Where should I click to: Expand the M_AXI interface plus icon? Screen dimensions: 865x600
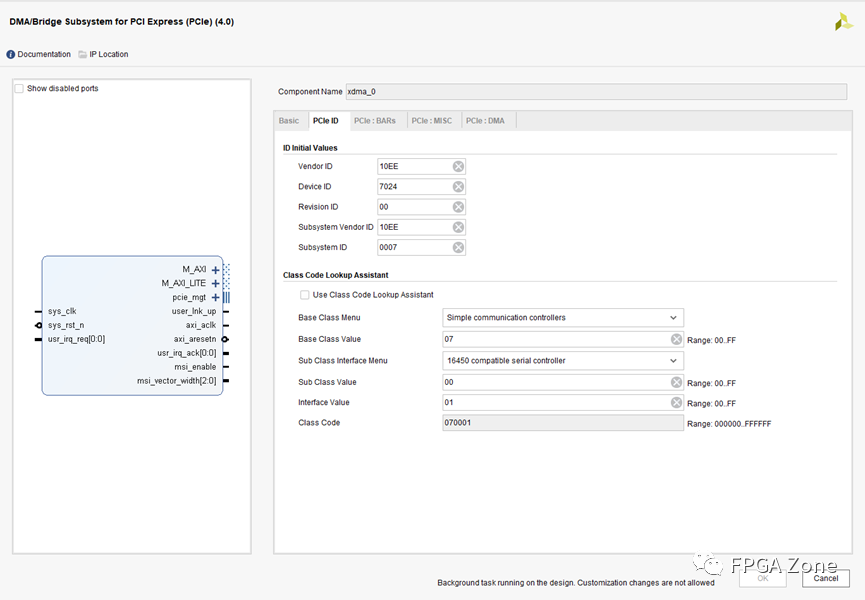[216, 270]
